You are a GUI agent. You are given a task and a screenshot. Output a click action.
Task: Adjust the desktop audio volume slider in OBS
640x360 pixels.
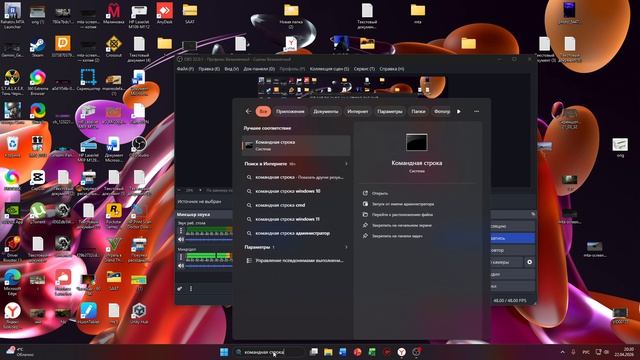209,240
